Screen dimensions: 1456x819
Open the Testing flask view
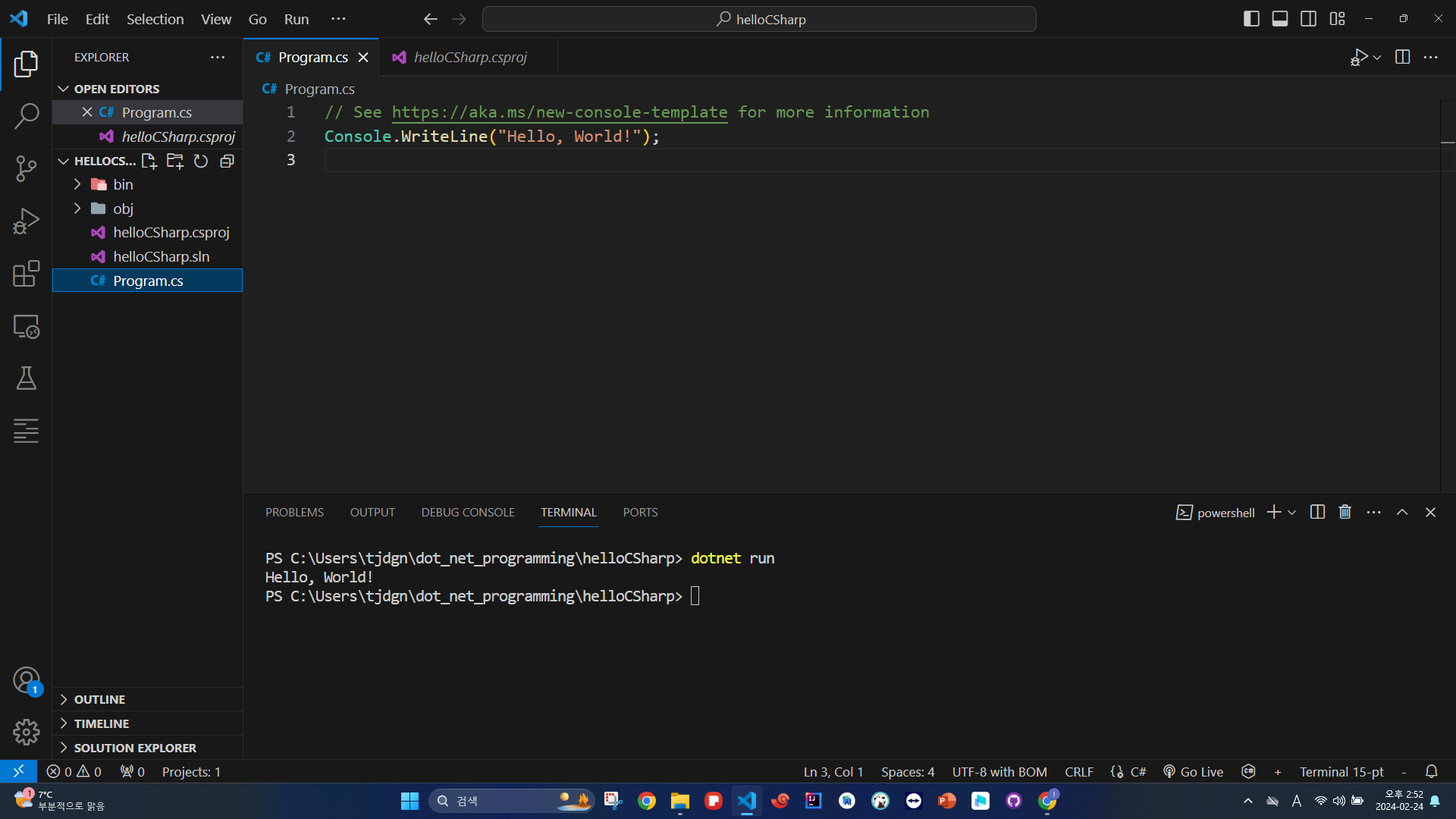pos(26,378)
